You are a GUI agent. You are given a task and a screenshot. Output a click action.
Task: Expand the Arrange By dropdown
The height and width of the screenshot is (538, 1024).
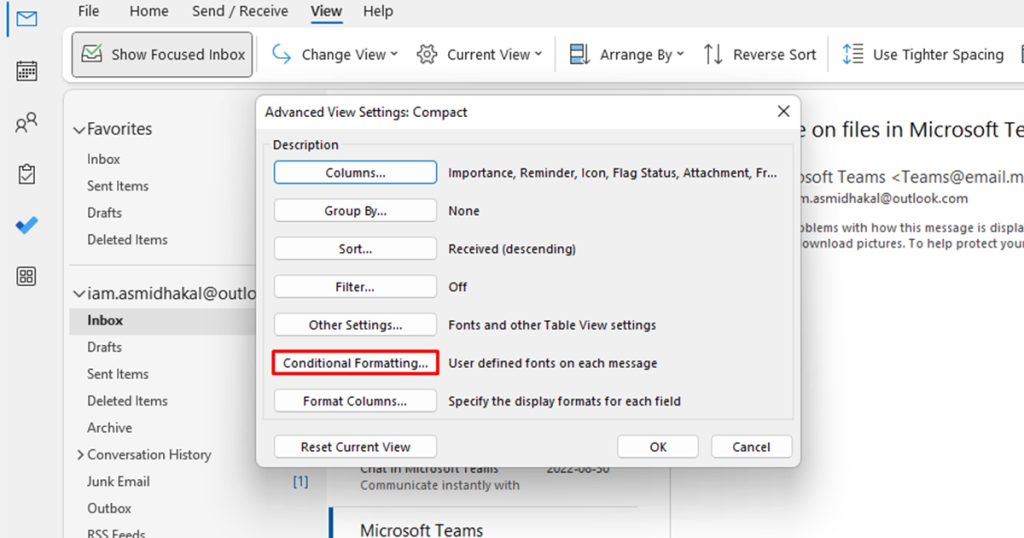[x=627, y=55]
